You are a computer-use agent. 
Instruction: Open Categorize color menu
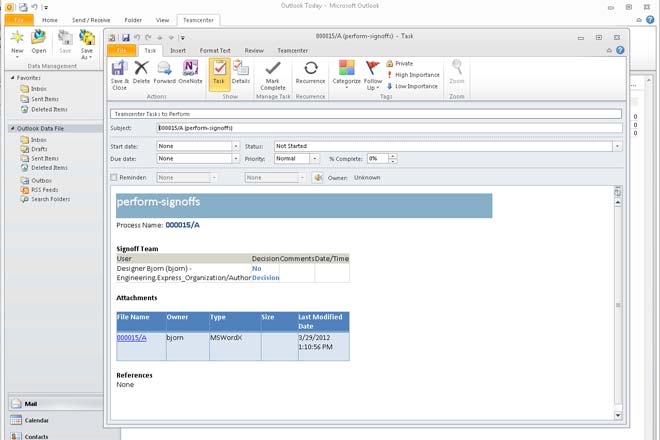[346, 74]
